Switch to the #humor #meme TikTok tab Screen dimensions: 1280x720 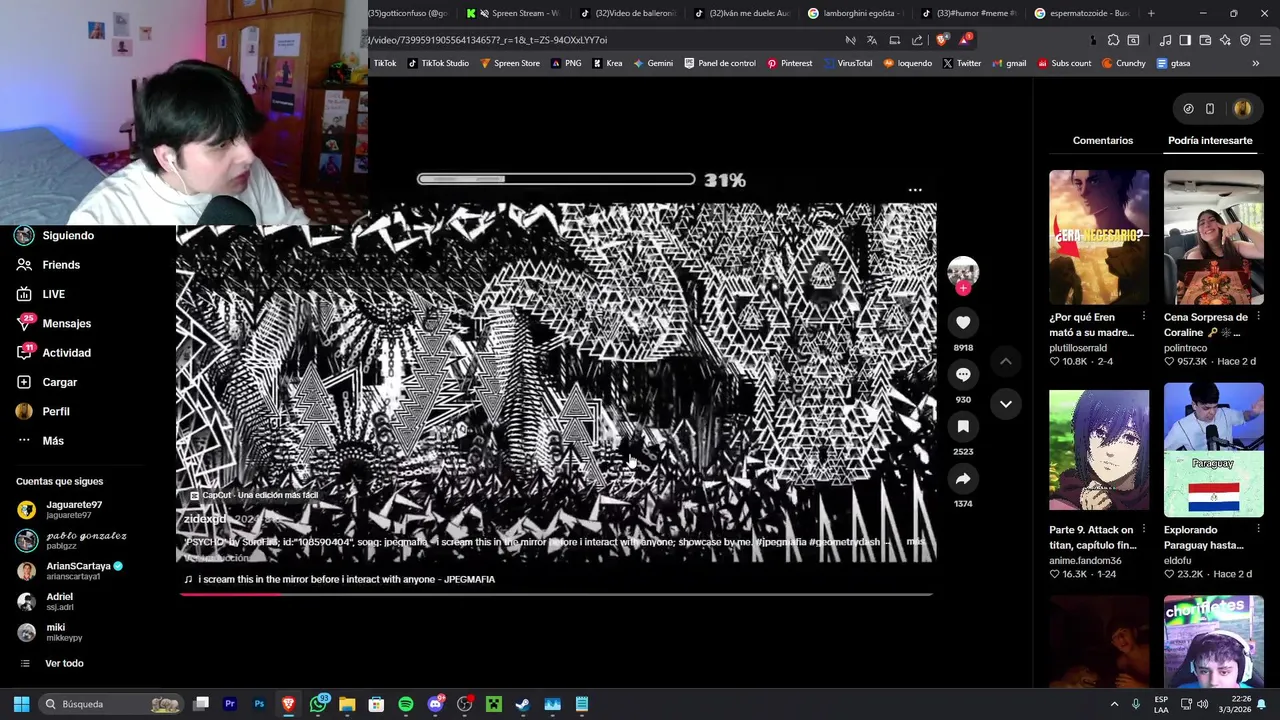tap(970, 13)
